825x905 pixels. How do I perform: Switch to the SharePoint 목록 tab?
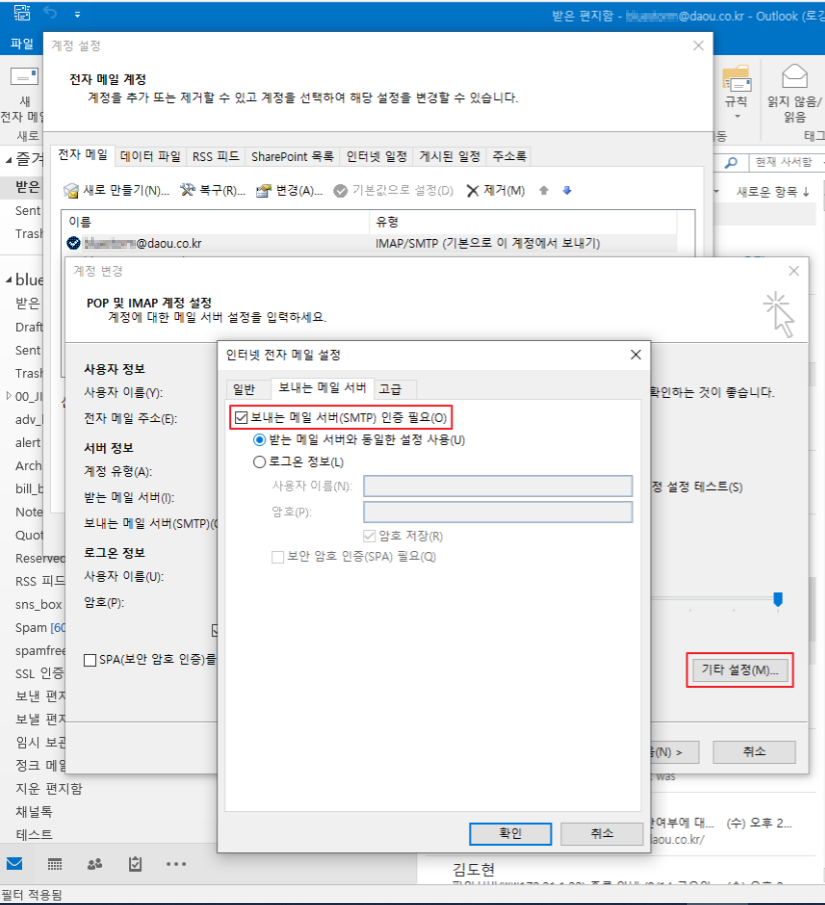point(292,156)
